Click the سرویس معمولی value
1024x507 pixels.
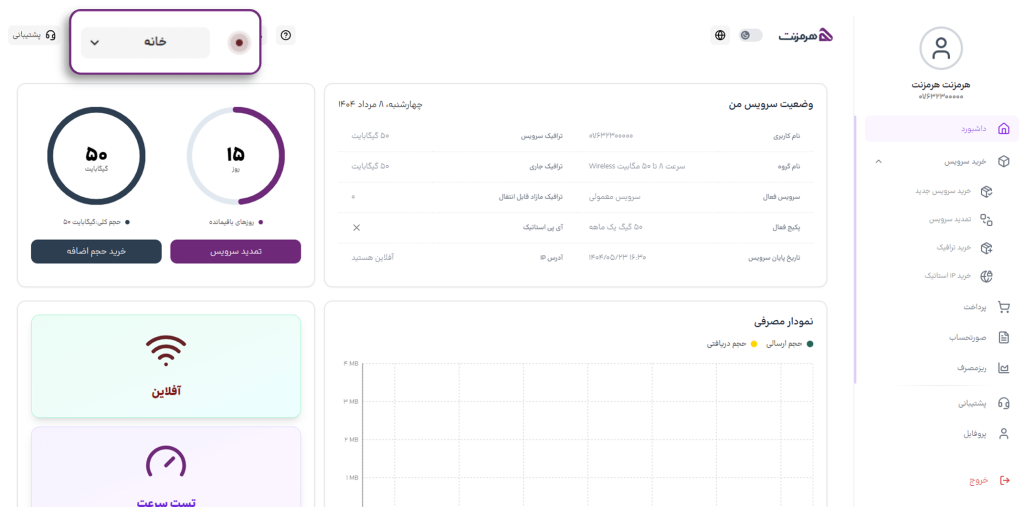coord(615,197)
